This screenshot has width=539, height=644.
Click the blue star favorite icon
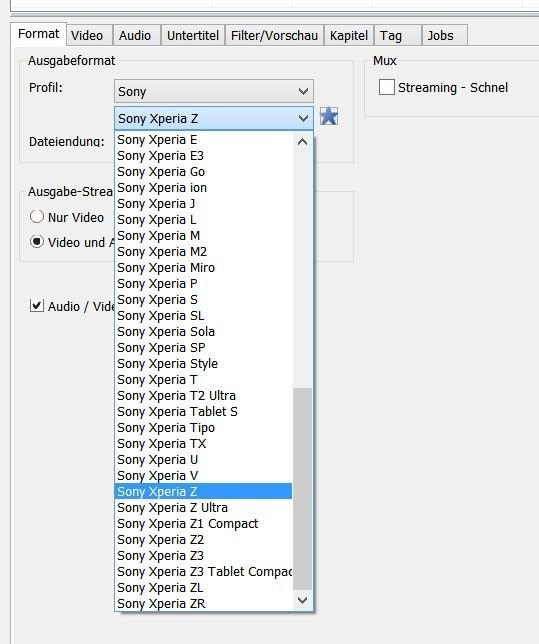pyautogui.click(x=329, y=116)
